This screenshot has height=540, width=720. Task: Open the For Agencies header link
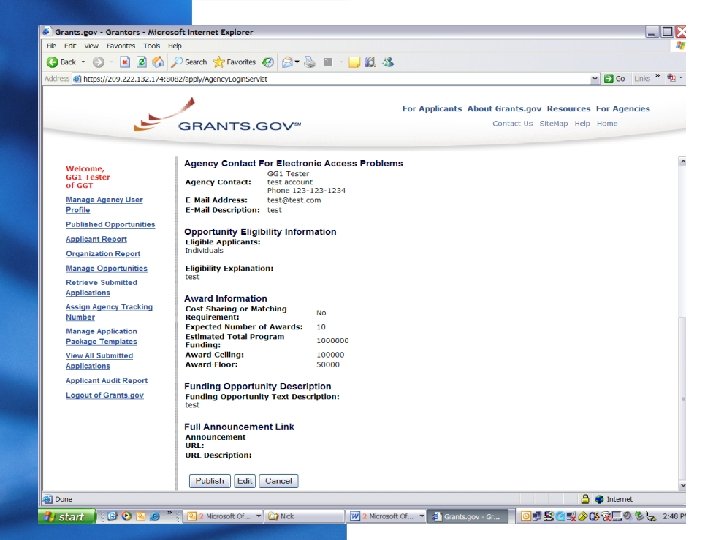(623, 109)
